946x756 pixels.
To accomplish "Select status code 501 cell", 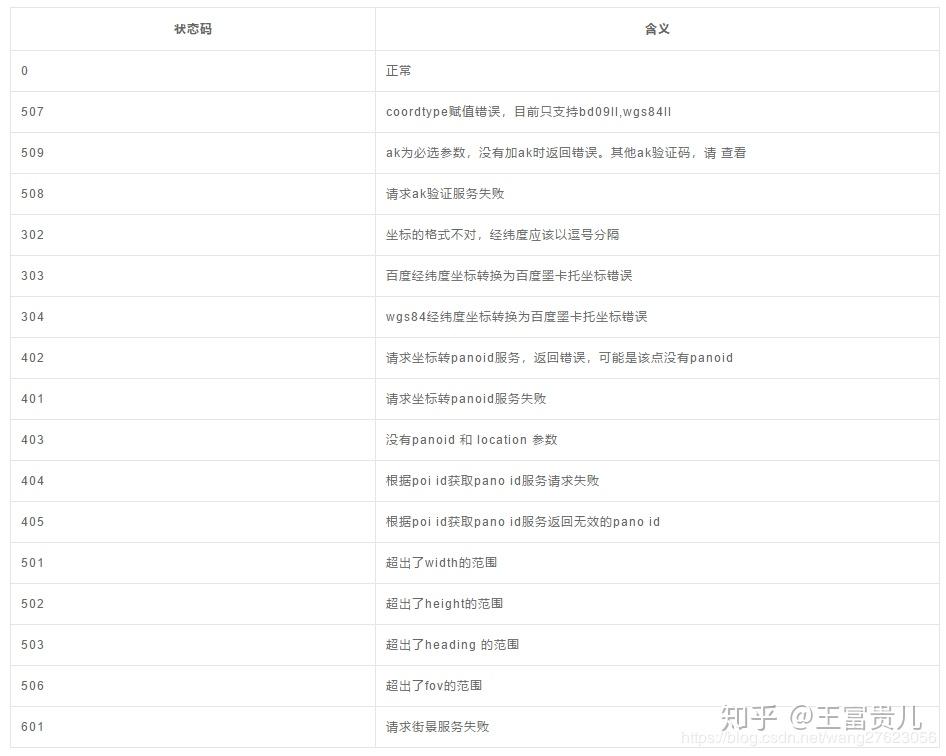I will (193, 564).
